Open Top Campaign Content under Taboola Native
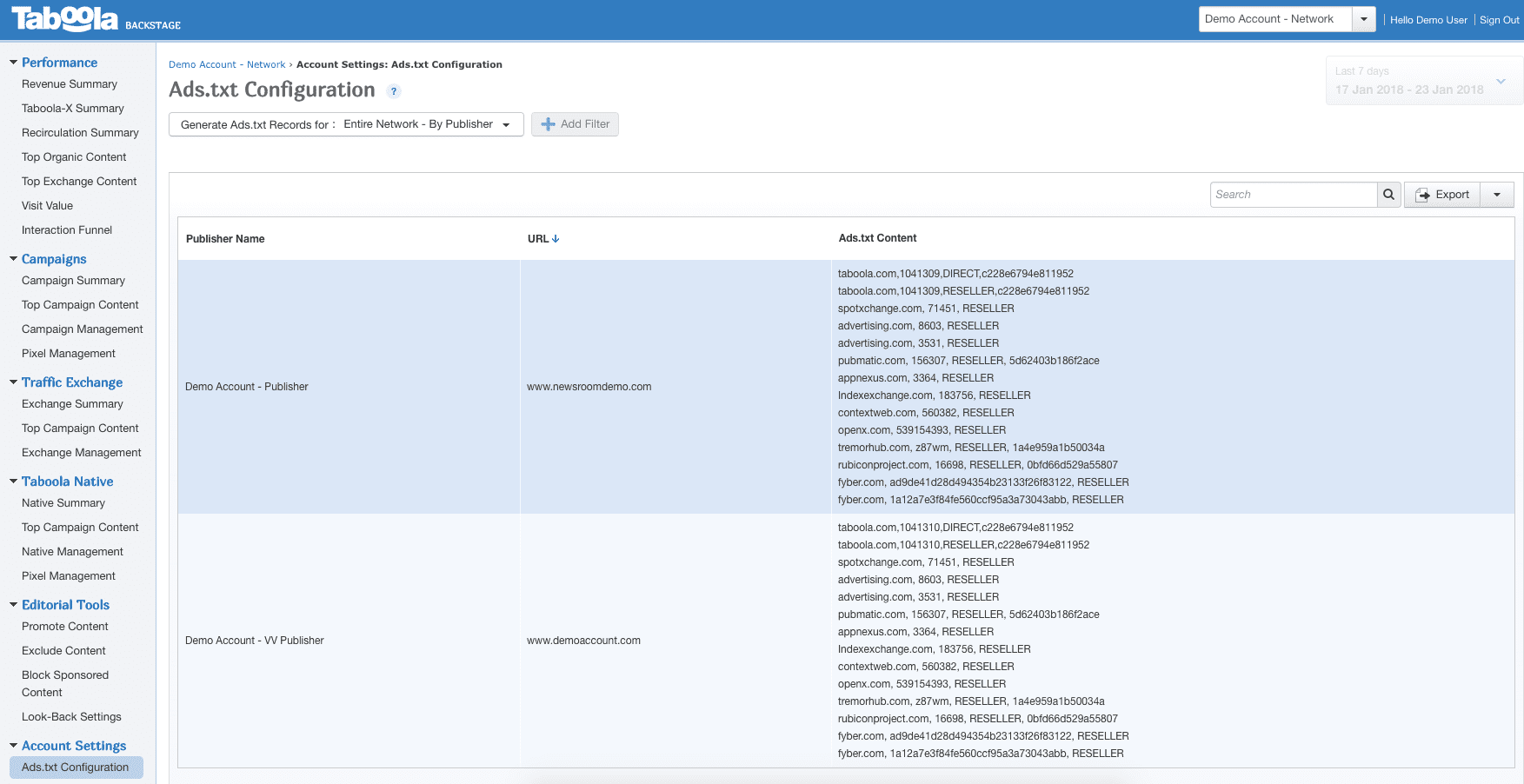1524x784 pixels. coord(80,528)
